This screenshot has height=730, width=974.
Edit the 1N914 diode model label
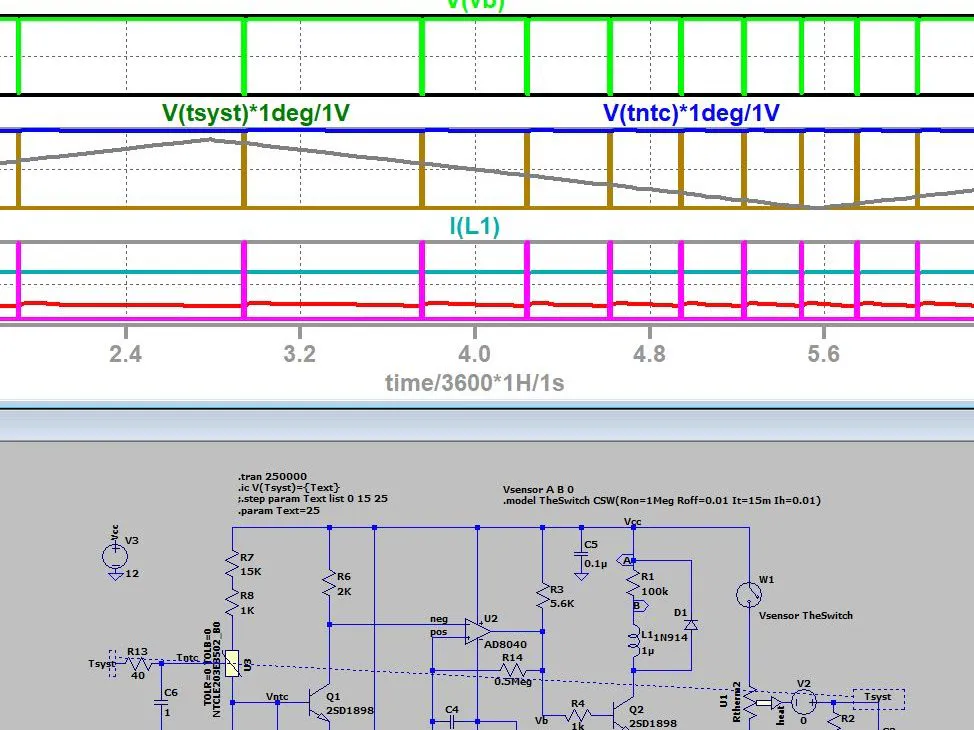click(x=671, y=636)
